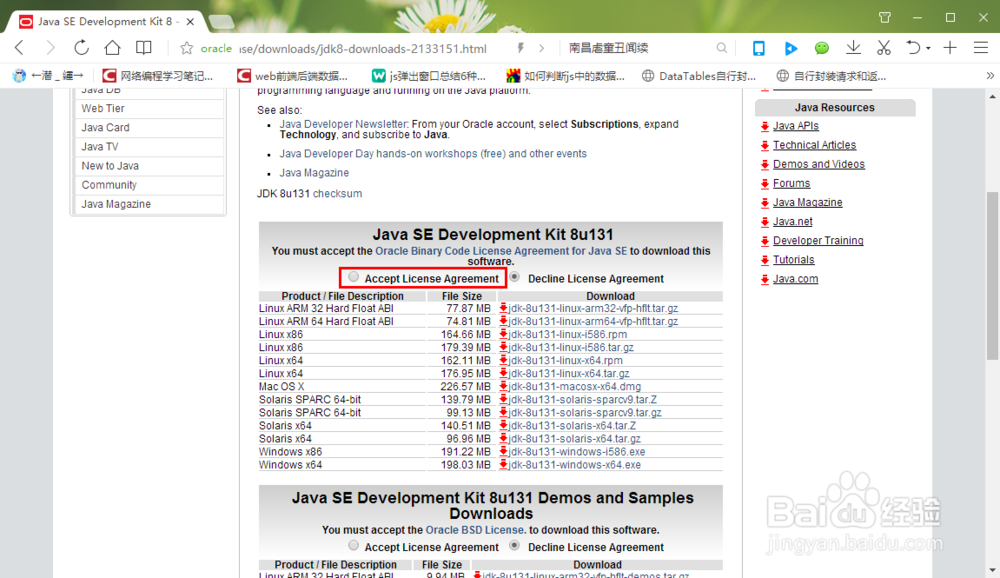Open the browser hamburger menu

coord(981,48)
